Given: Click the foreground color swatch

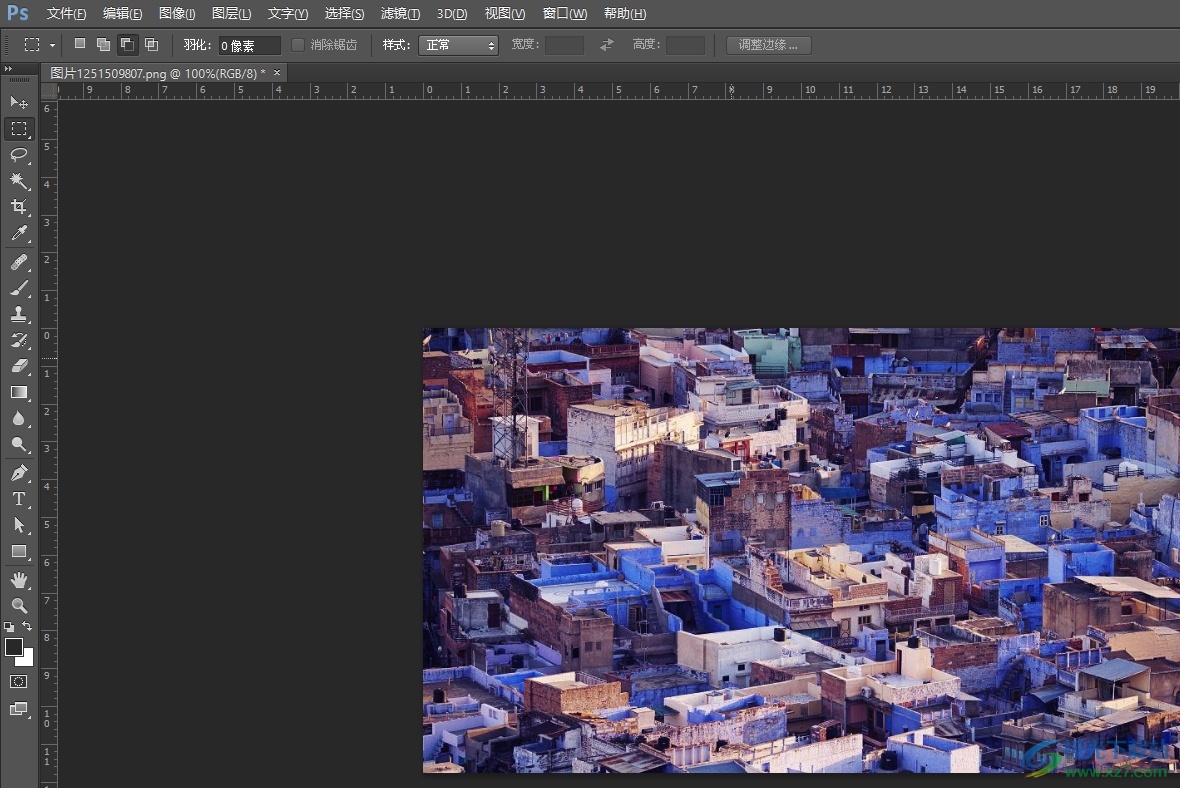Looking at the screenshot, I should 13,647.
